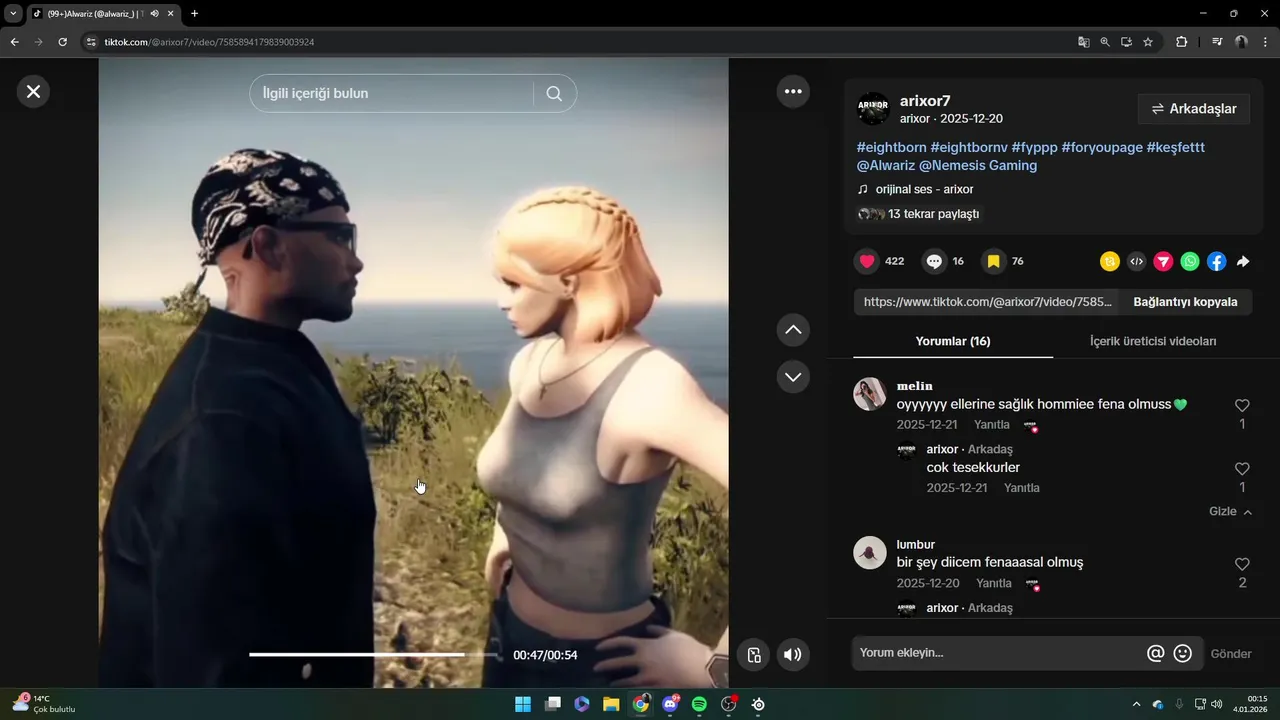Open more share options arrow
The image size is (1280, 720).
[x=1243, y=261]
